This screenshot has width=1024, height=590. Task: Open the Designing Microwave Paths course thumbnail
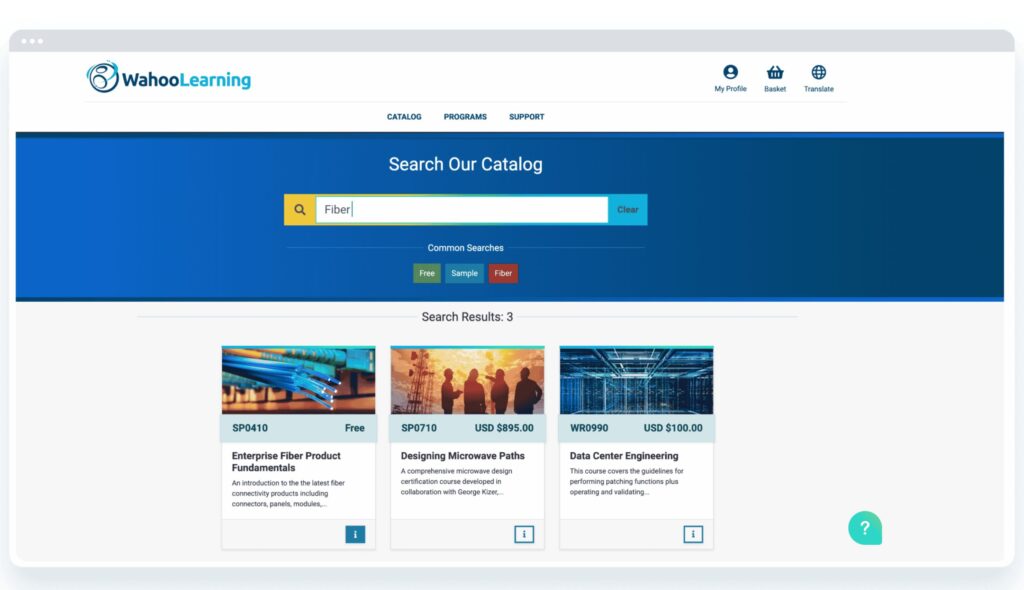(x=467, y=380)
